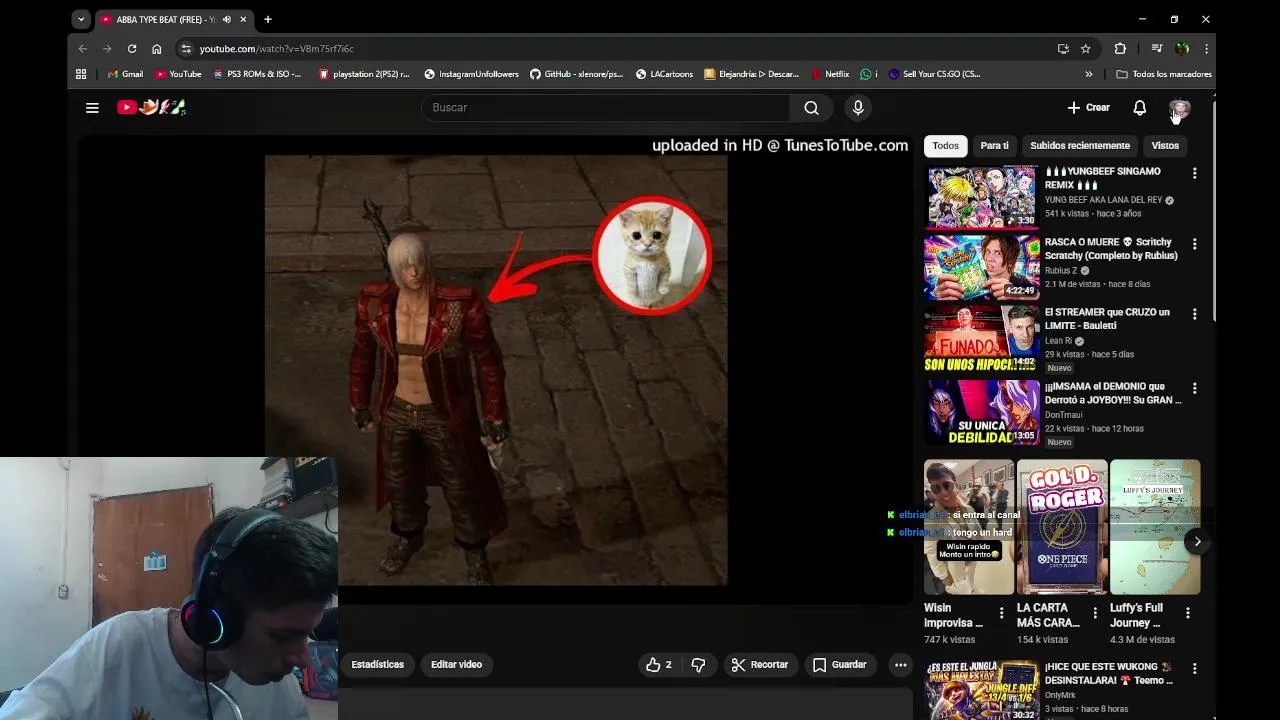This screenshot has width=1280, height=720.
Task: Install the app with the address bar icon
Action: [x=1063, y=49]
